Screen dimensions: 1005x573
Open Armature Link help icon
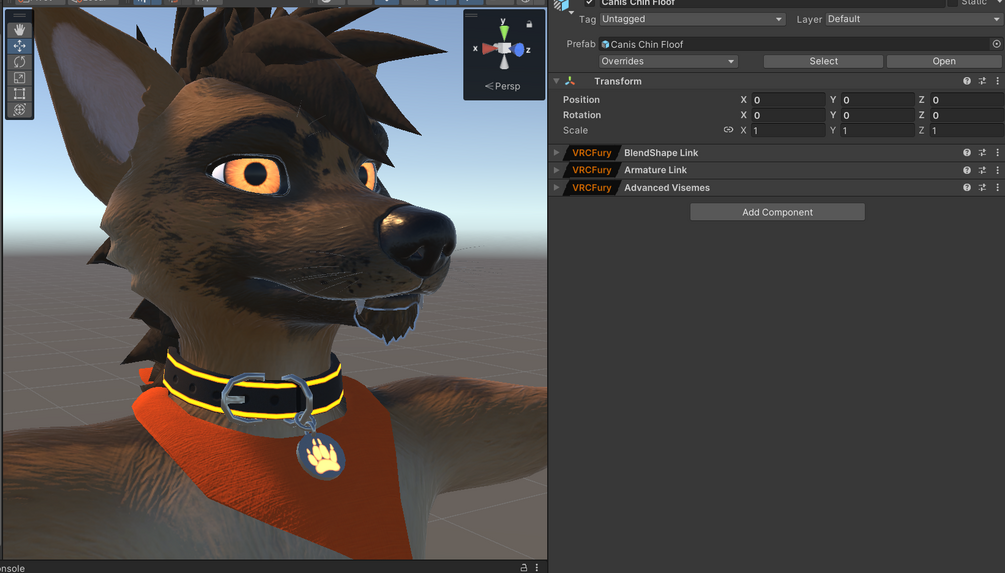pyautogui.click(x=967, y=170)
